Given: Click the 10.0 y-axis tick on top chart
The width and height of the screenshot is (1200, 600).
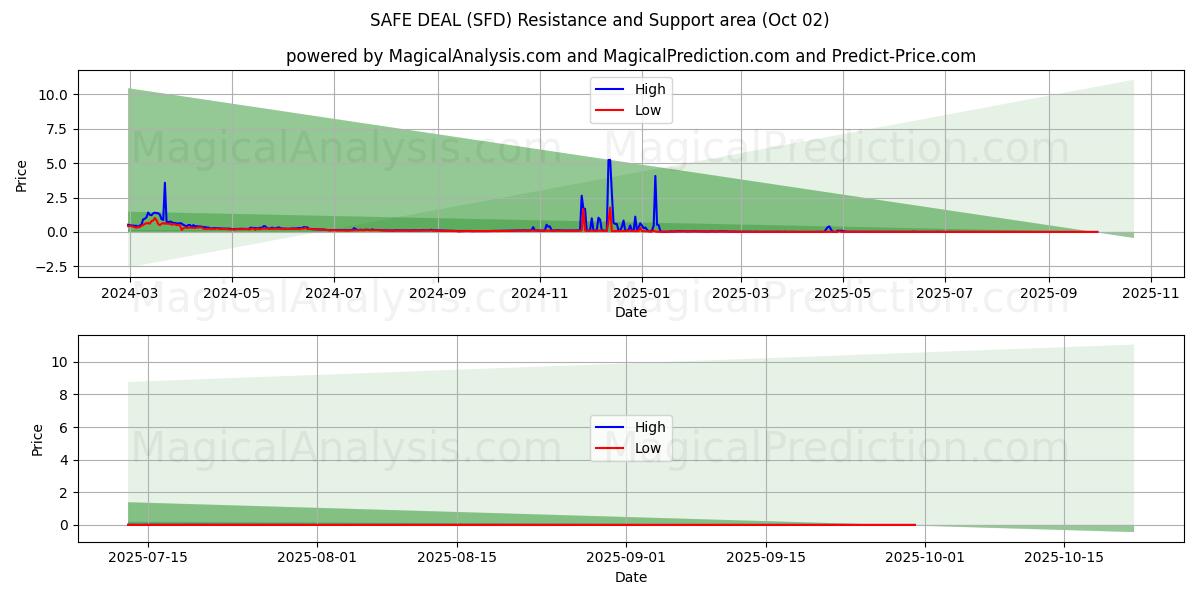Looking at the screenshot, I should [x=52, y=95].
